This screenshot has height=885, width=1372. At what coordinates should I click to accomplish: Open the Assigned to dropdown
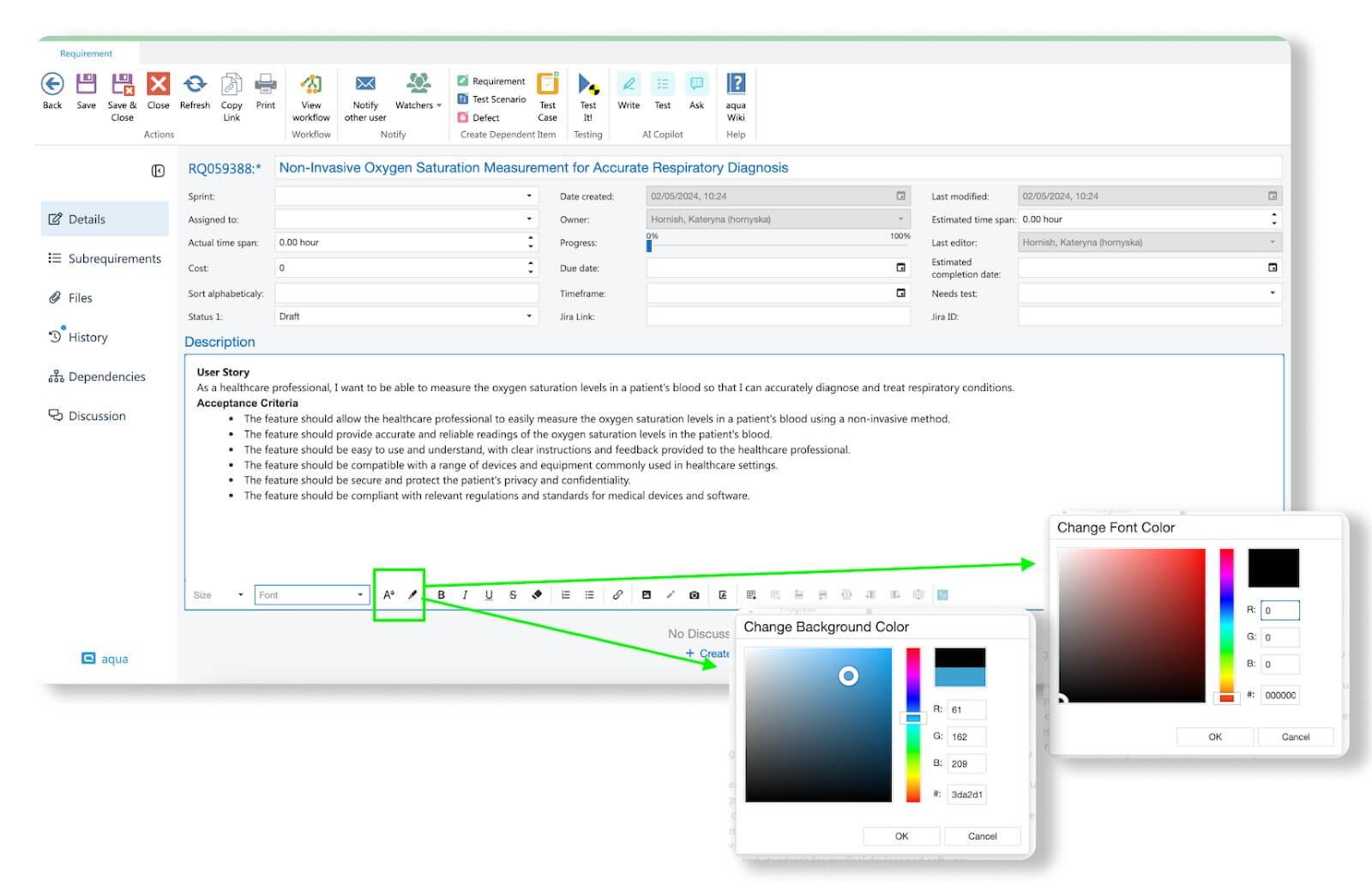pyautogui.click(x=529, y=220)
